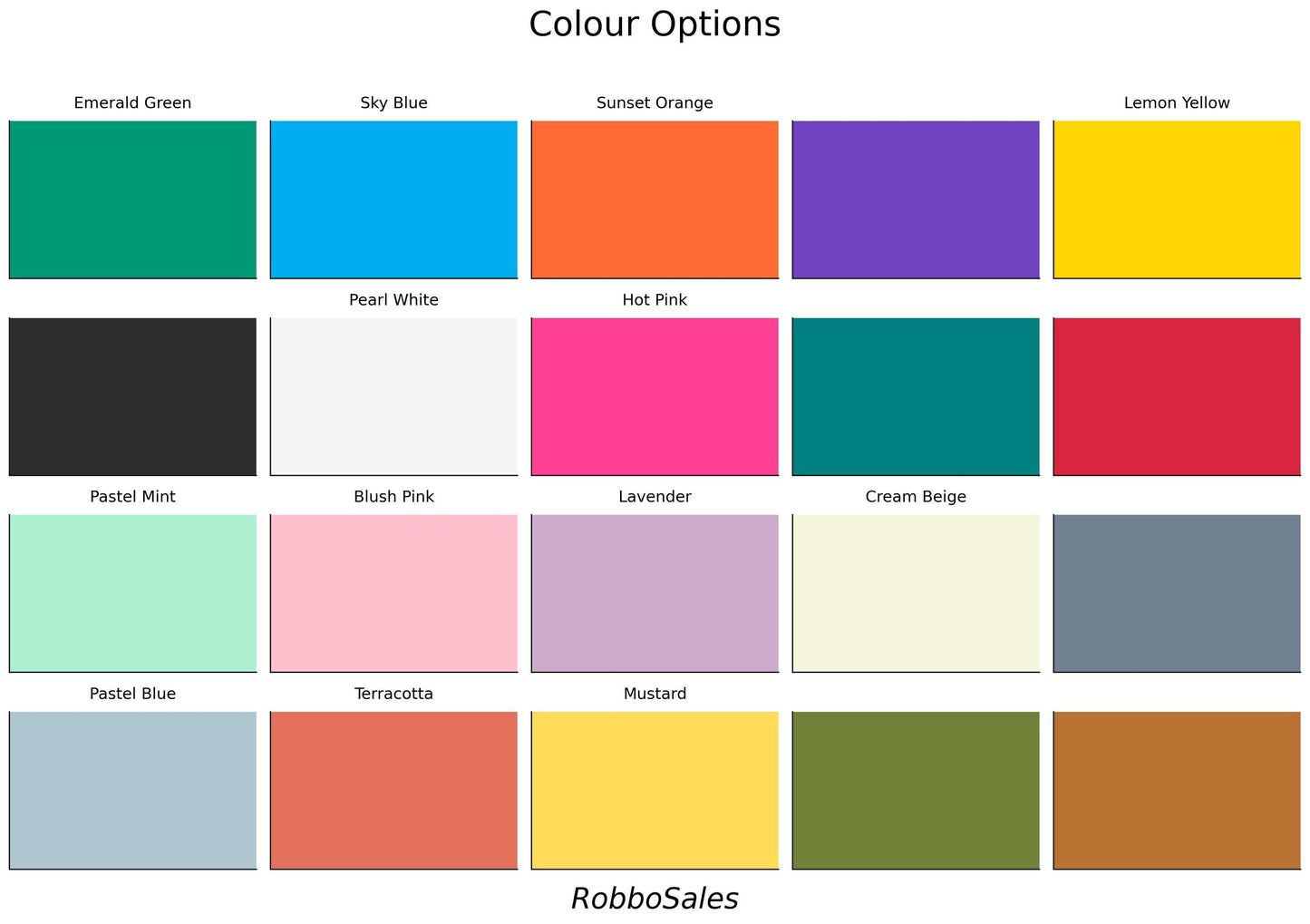Pick the unlabeled crimson red swatch

point(1177,396)
